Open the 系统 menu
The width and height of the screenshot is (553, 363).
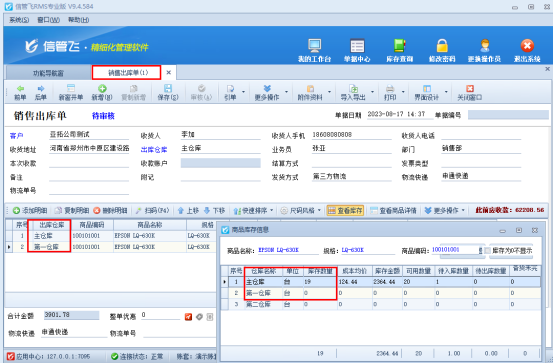[19, 20]
